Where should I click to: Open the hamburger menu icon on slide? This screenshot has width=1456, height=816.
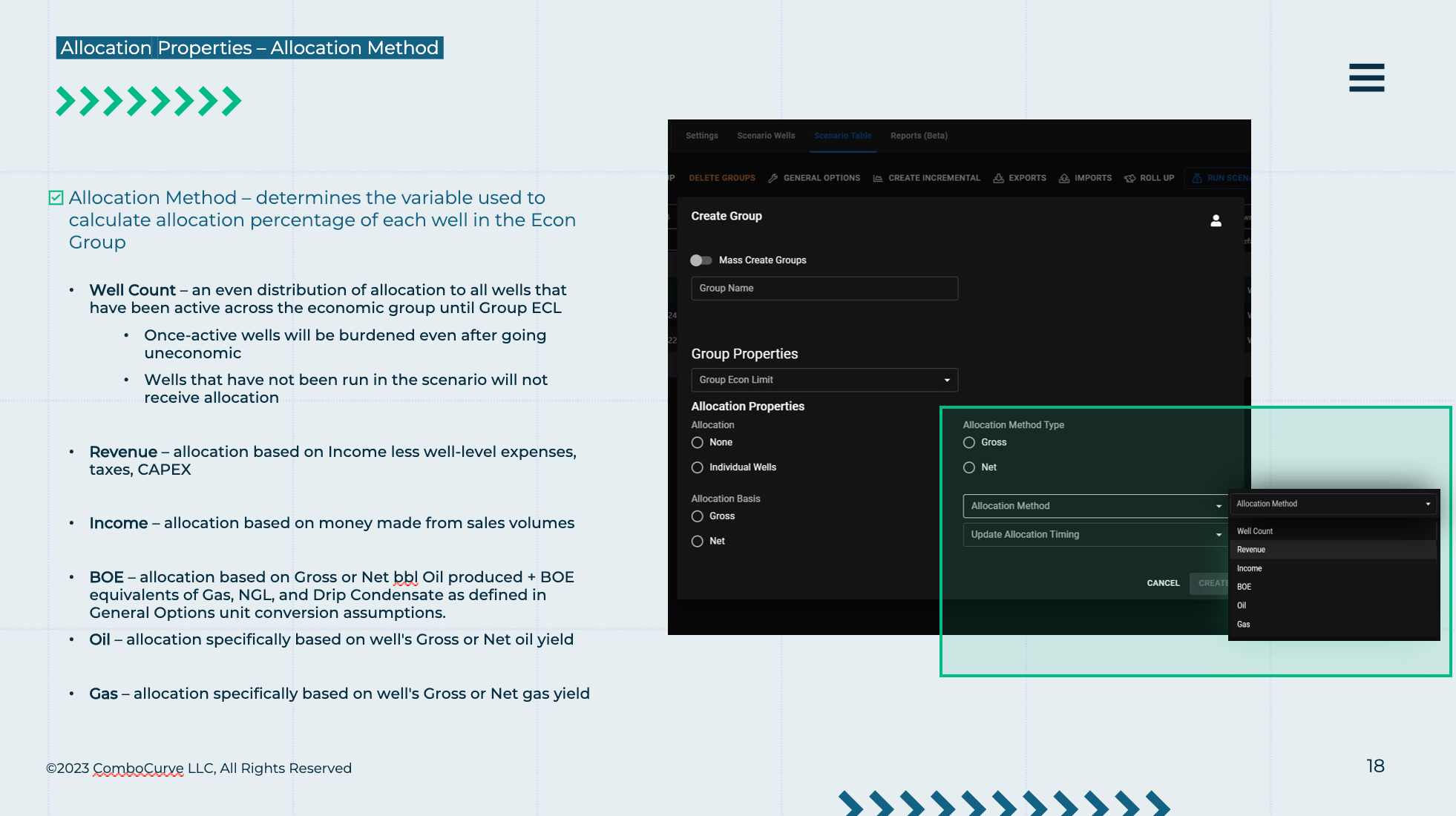click(x=1366, y=77)
